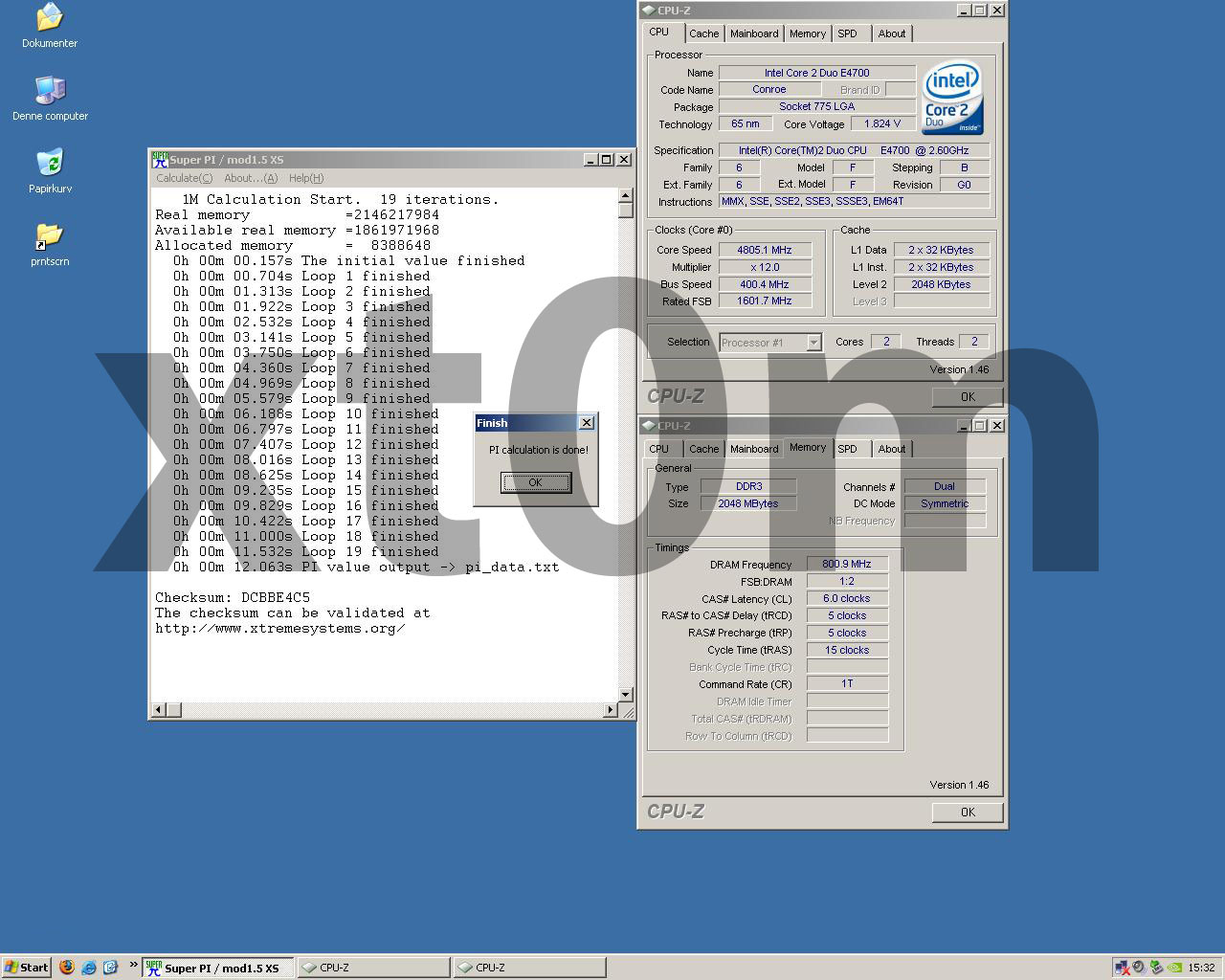This screenshot has width=1225, height=980.
Task: Click the Checksum DCBBE4C5 line
Action: click(x=233, y=597)
